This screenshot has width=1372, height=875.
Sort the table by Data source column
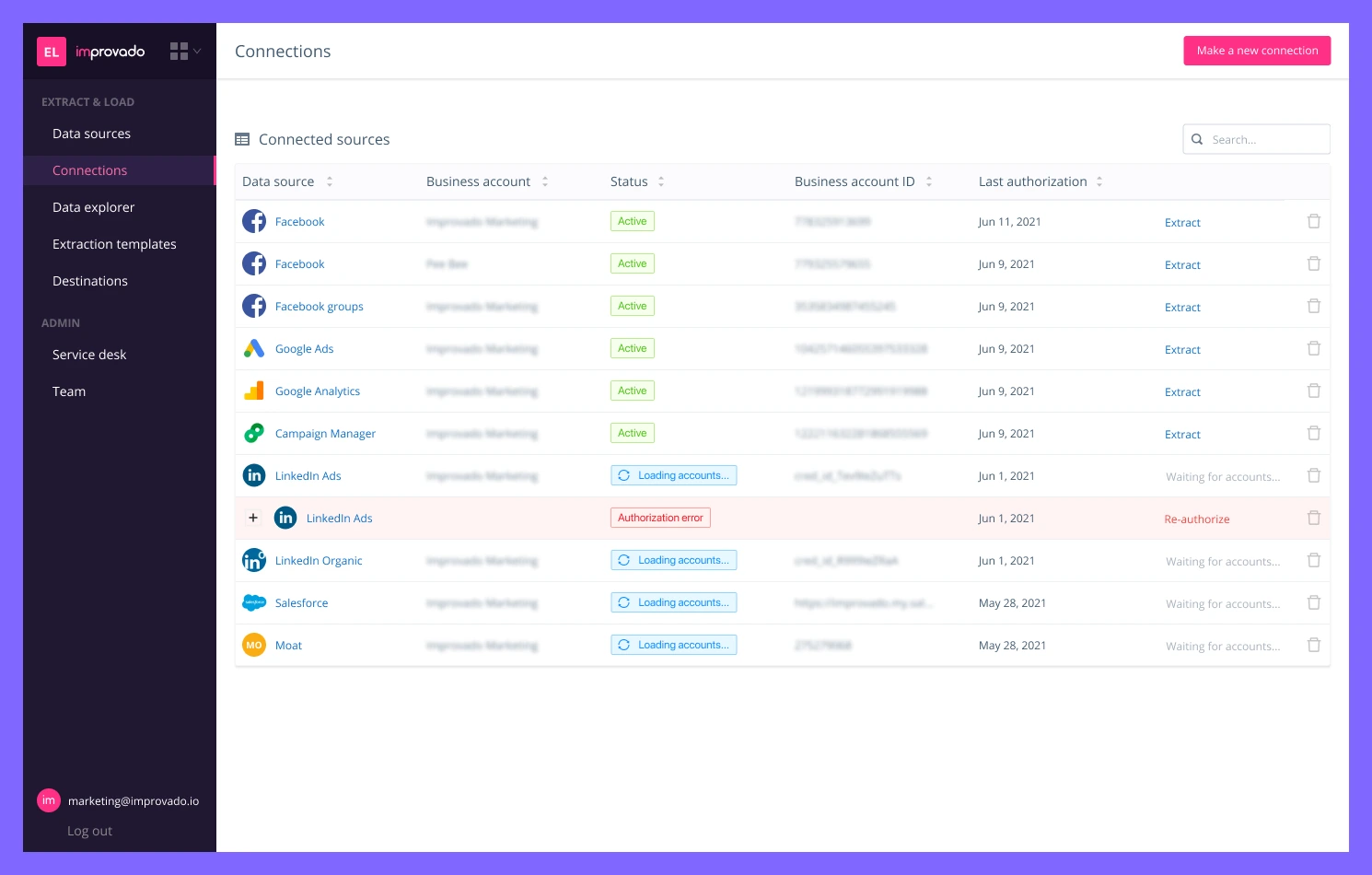(x=330, y=181)
